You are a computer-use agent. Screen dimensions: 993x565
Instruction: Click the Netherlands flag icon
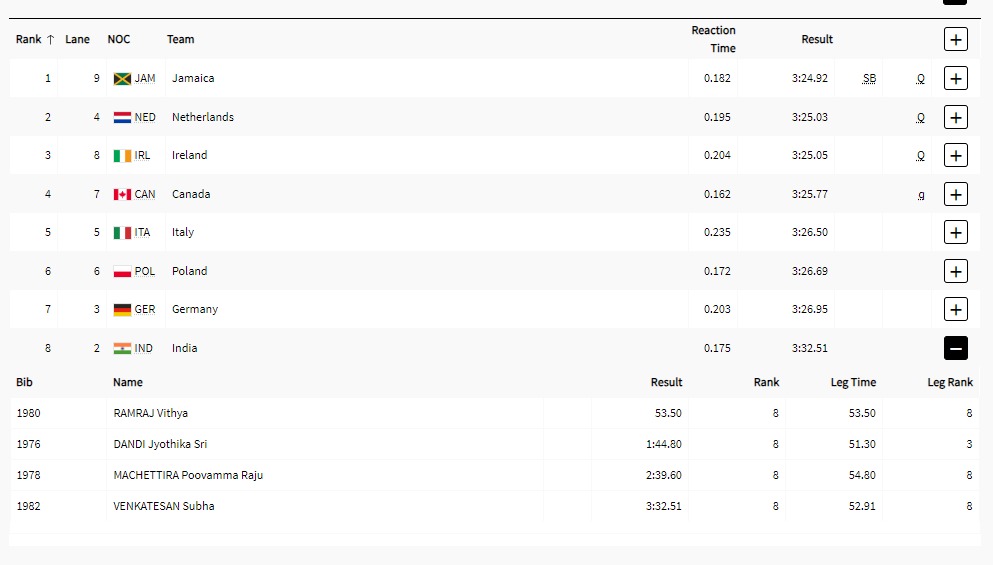(122, 117)
